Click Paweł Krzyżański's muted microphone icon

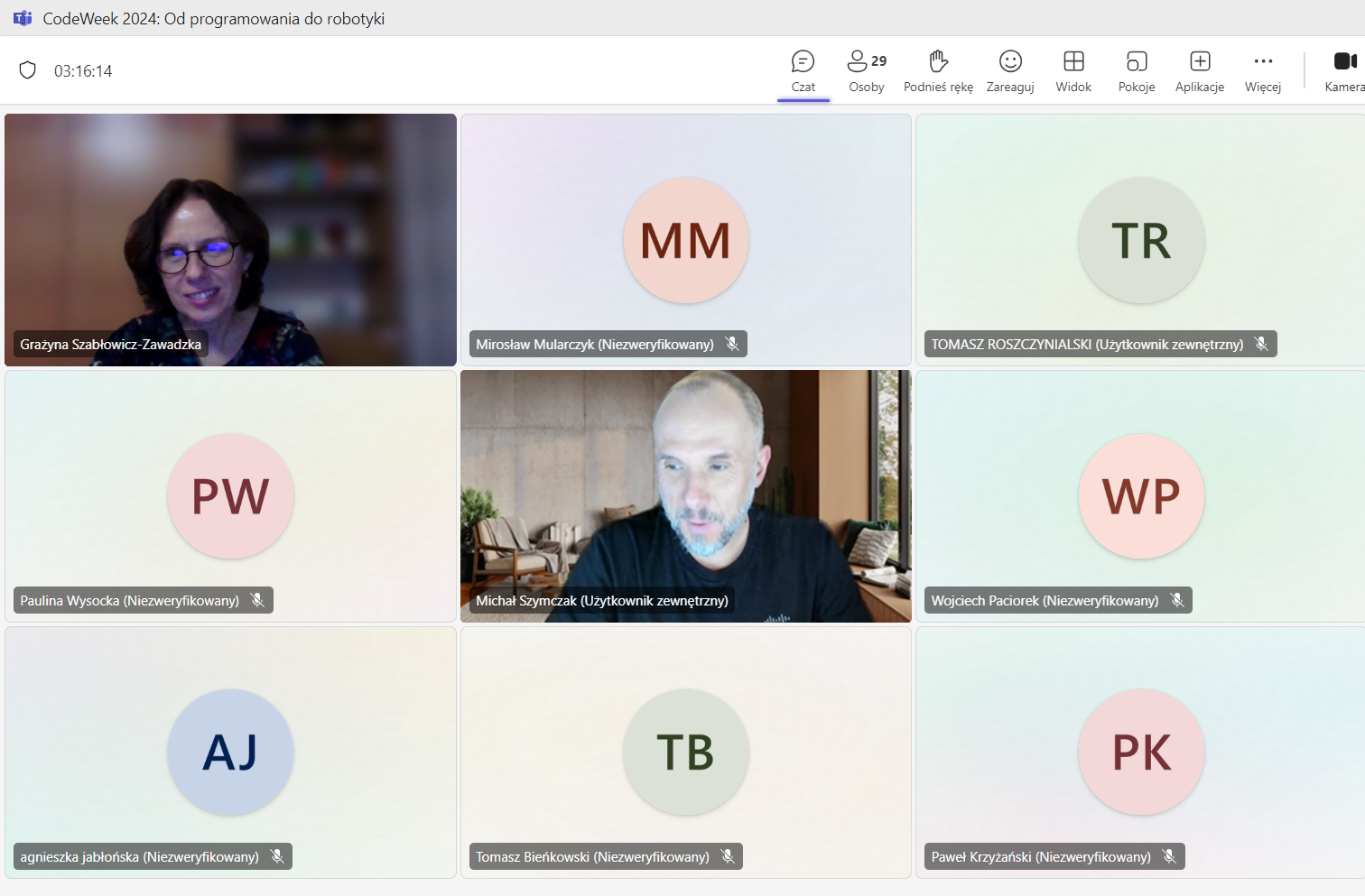[x=1169, y=856]
